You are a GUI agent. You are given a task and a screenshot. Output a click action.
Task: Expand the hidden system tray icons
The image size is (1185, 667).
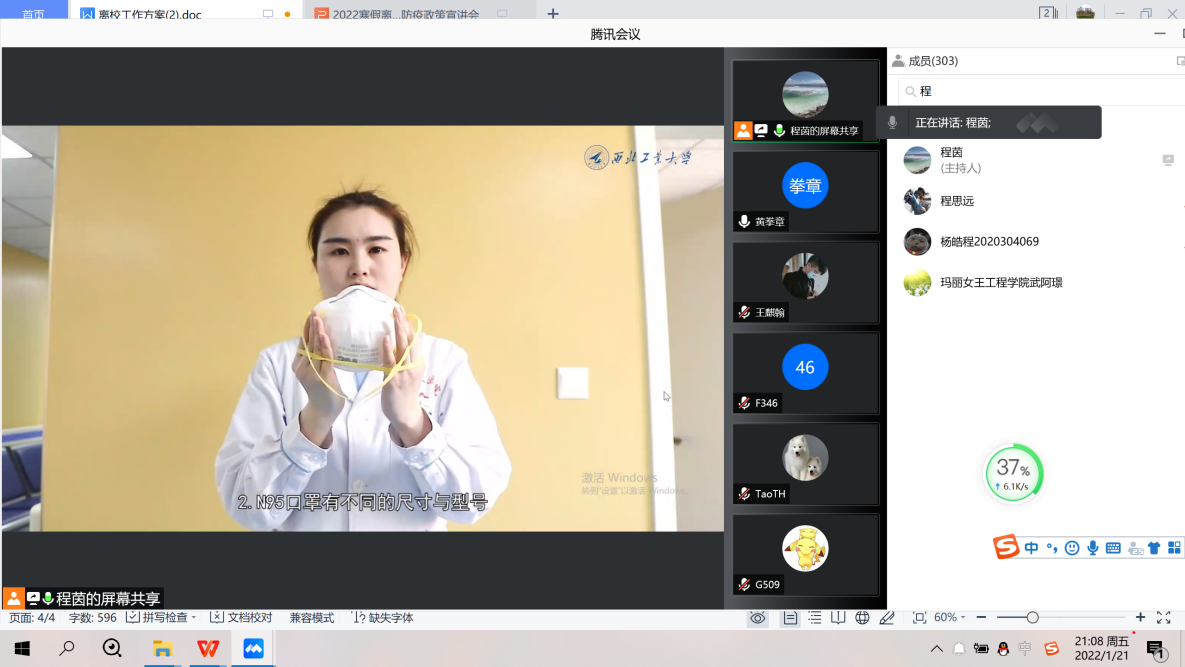936,649
